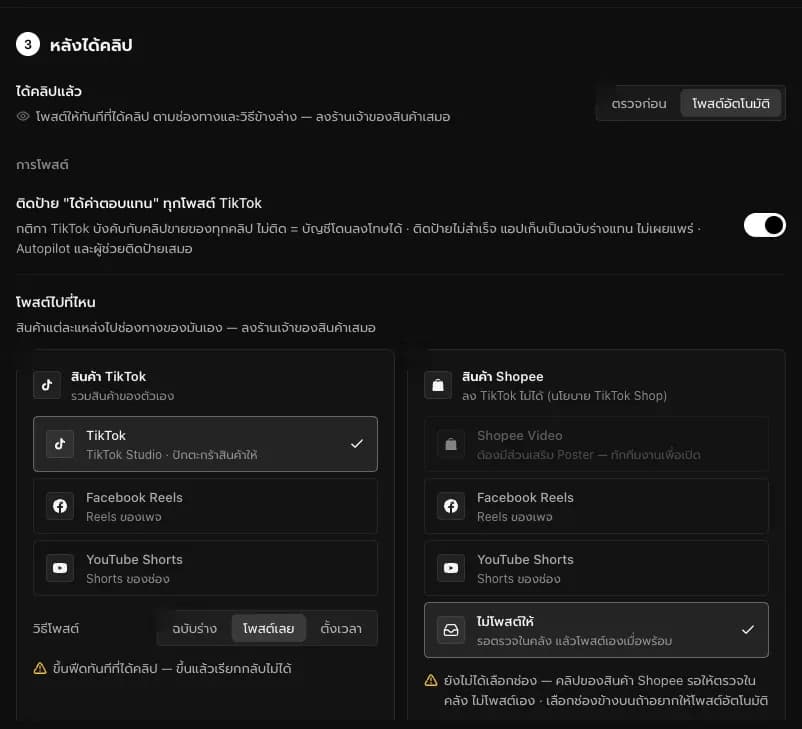This screenshot has height=729, width=802.
Task: Choose ตั้งเวลา to schedule the post
Action: [x=341, y=628]
